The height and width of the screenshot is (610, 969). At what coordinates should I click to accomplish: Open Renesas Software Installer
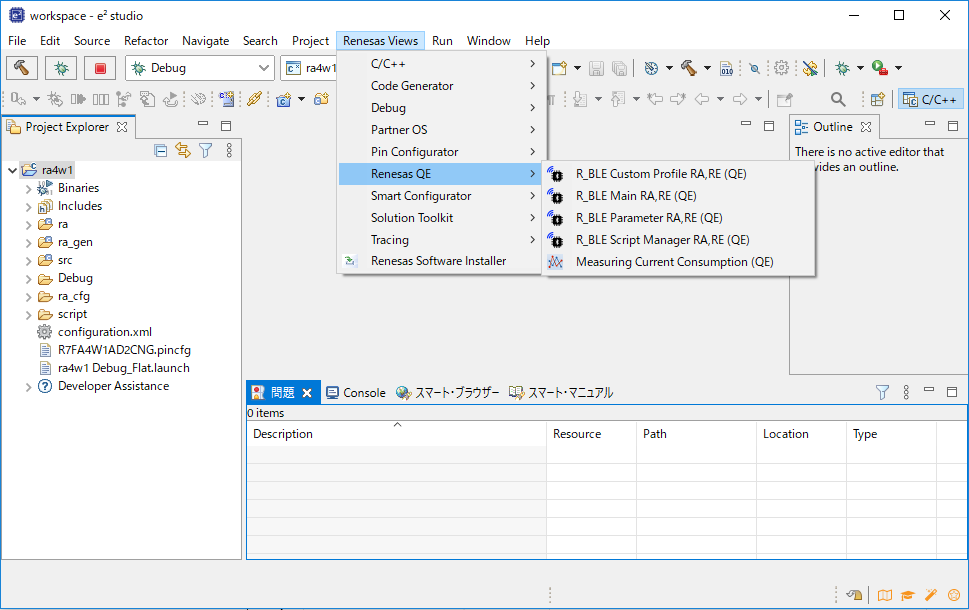point(440,261)
